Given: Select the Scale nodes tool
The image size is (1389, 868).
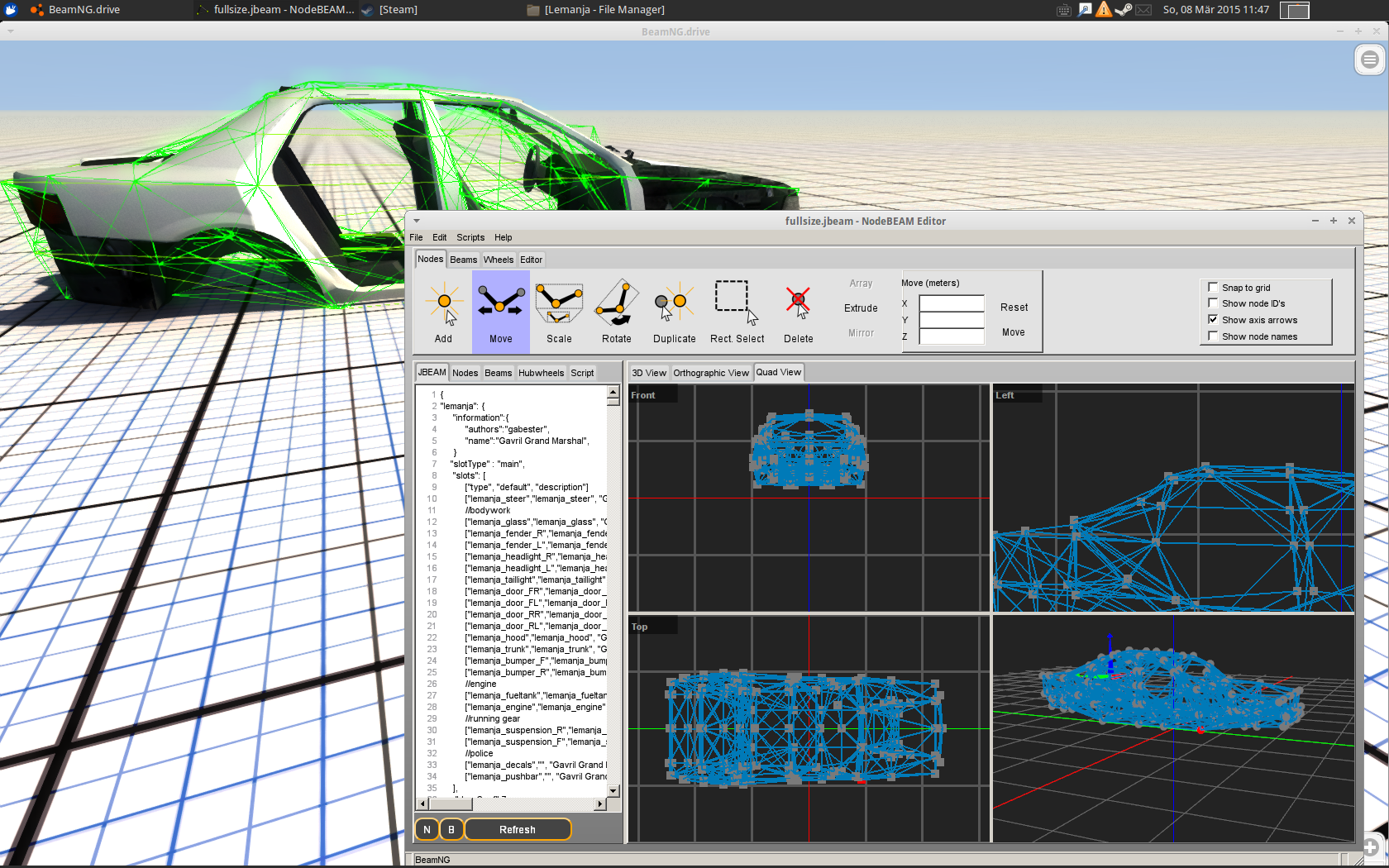Looking at the screenshot, I should [x=559, y=312].
